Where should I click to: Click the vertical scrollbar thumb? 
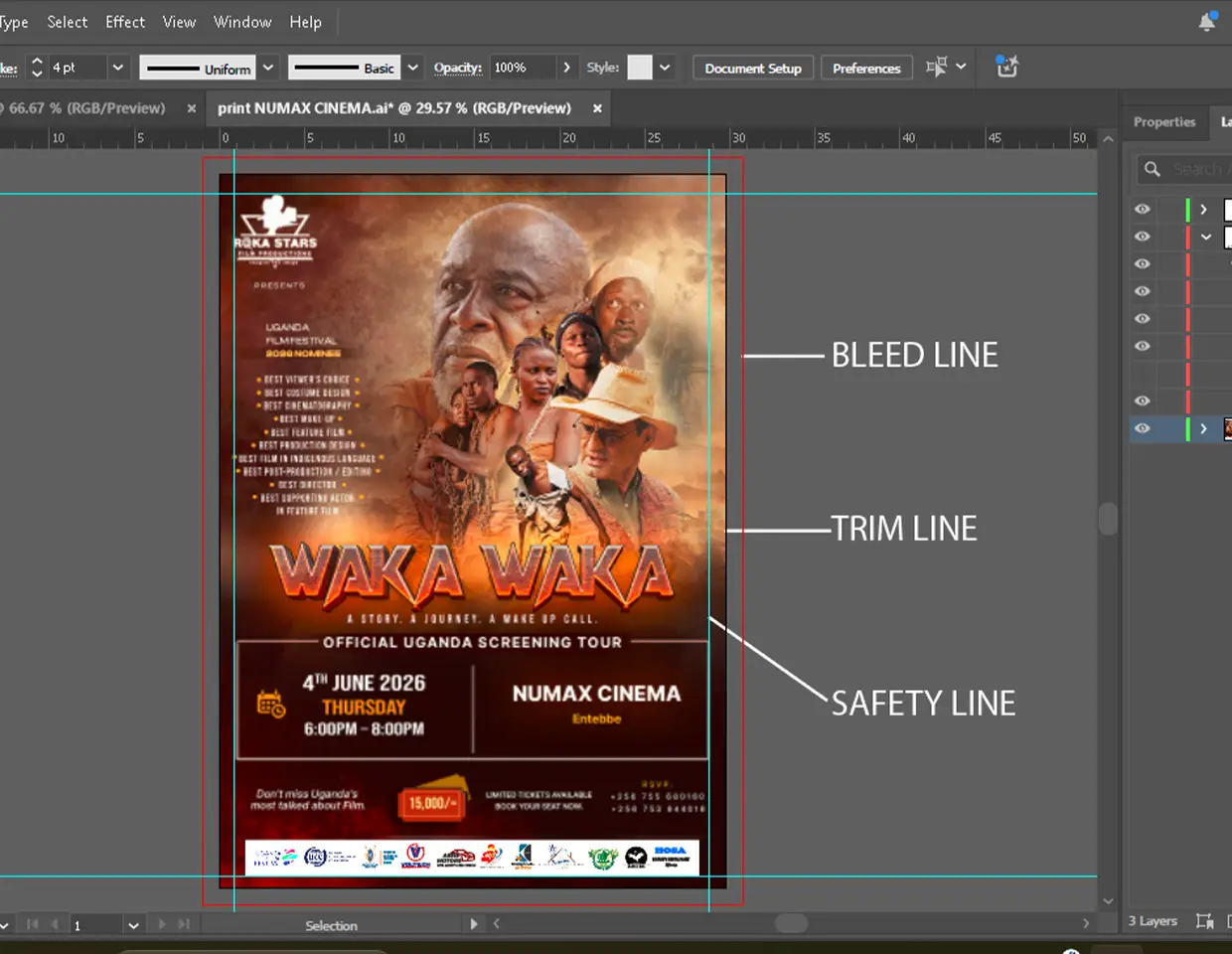[1109, 520]
